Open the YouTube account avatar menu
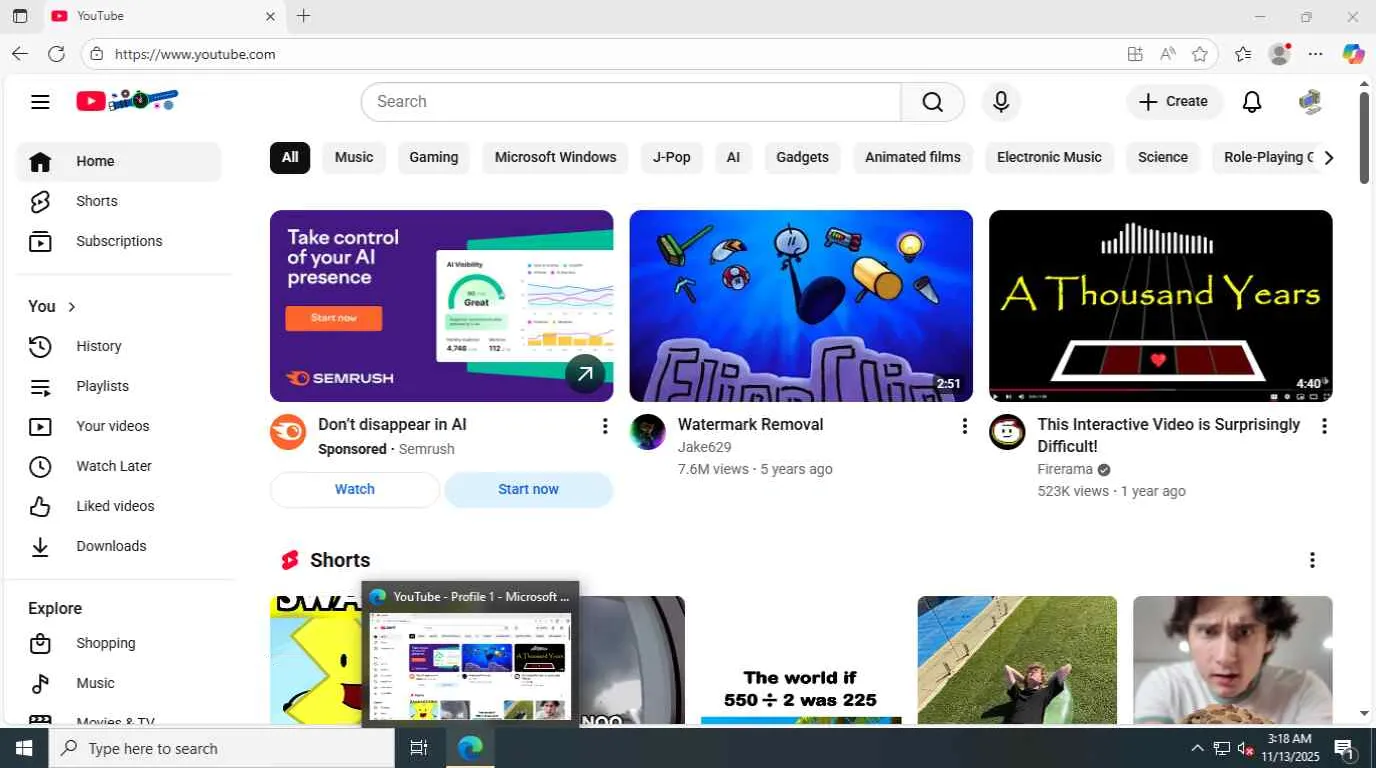This screenshot has height=768, width=1376. 1310,101
